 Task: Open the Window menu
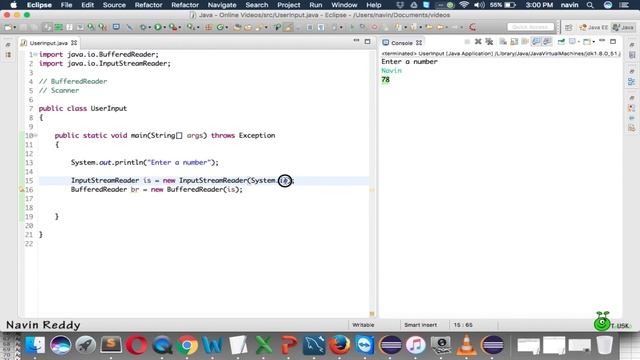(x=344, y=5)
